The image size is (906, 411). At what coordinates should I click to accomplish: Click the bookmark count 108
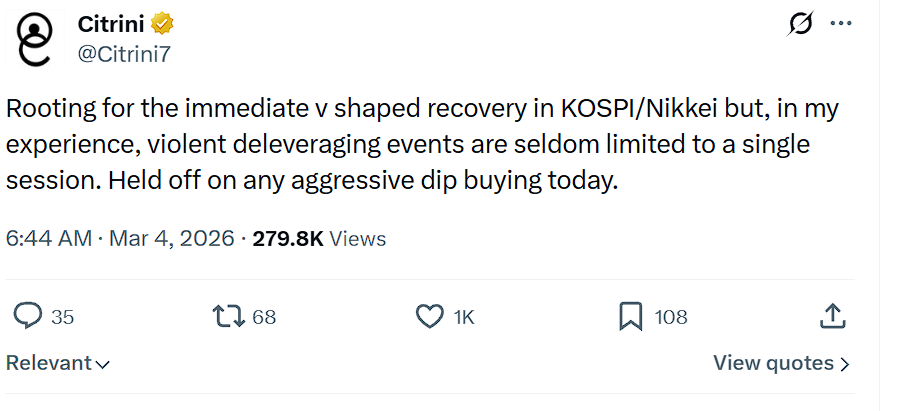[671, 317]
